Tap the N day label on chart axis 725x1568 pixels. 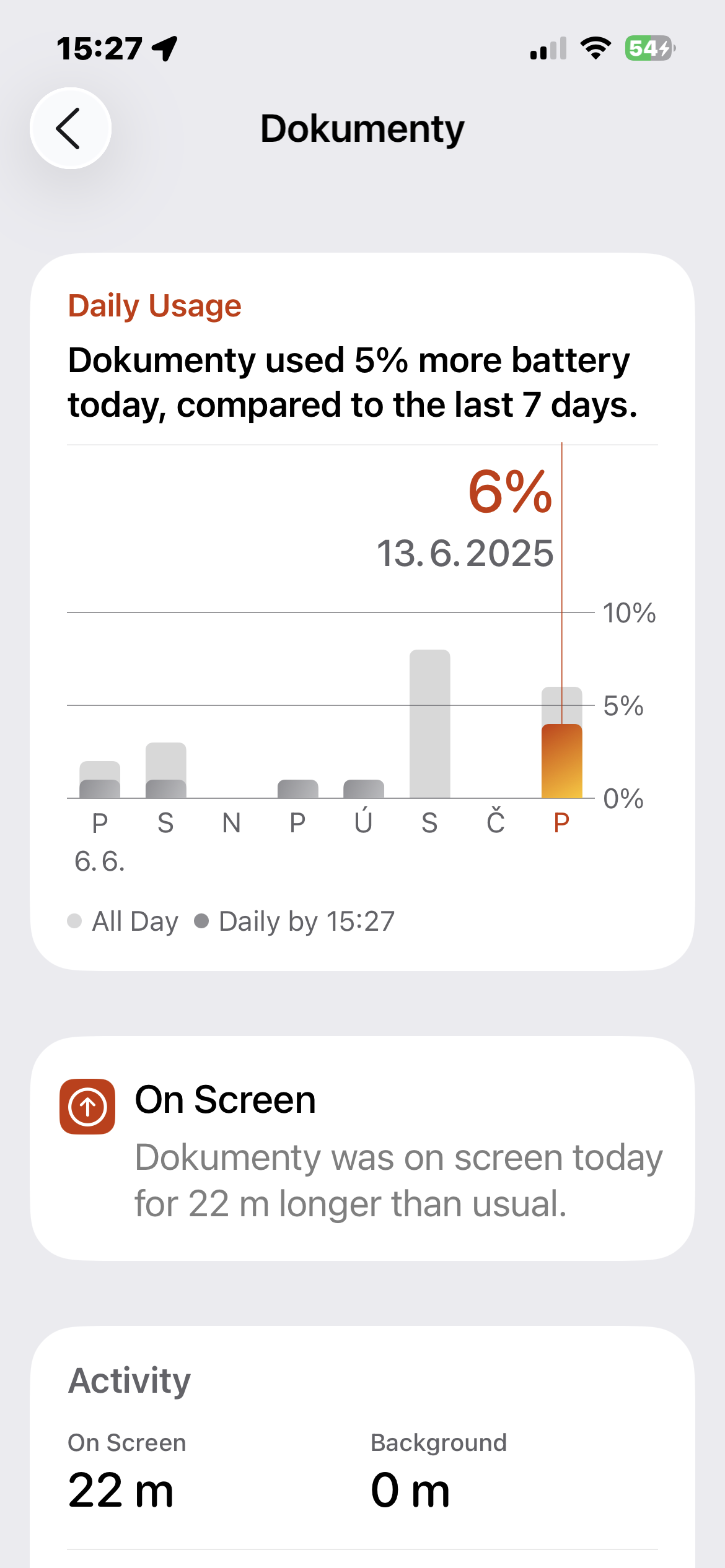click(x=231, y=823)
